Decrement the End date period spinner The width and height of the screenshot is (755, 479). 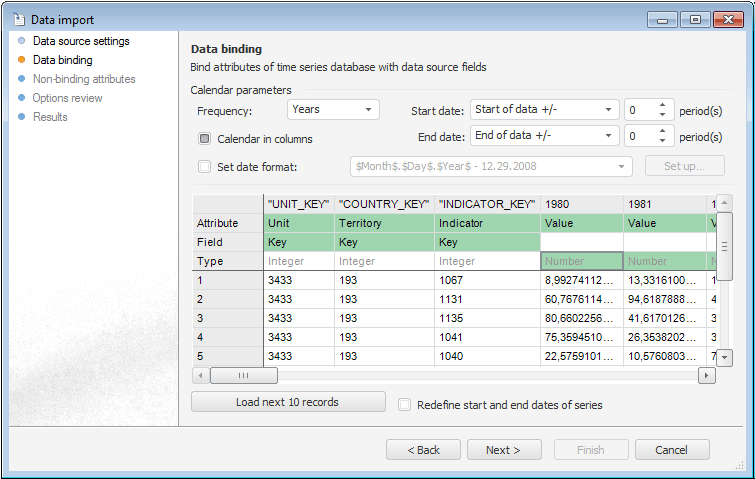click(662, 141)
